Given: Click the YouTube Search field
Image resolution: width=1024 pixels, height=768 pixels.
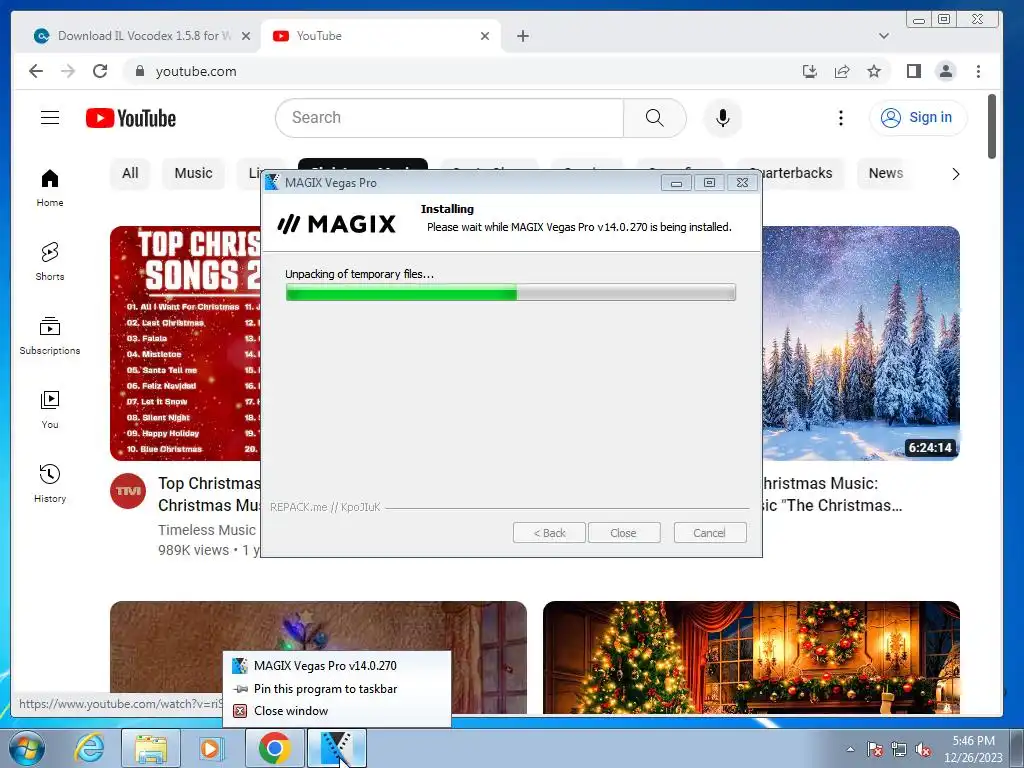Looking at the screenshot, I should tap(449, 118).
